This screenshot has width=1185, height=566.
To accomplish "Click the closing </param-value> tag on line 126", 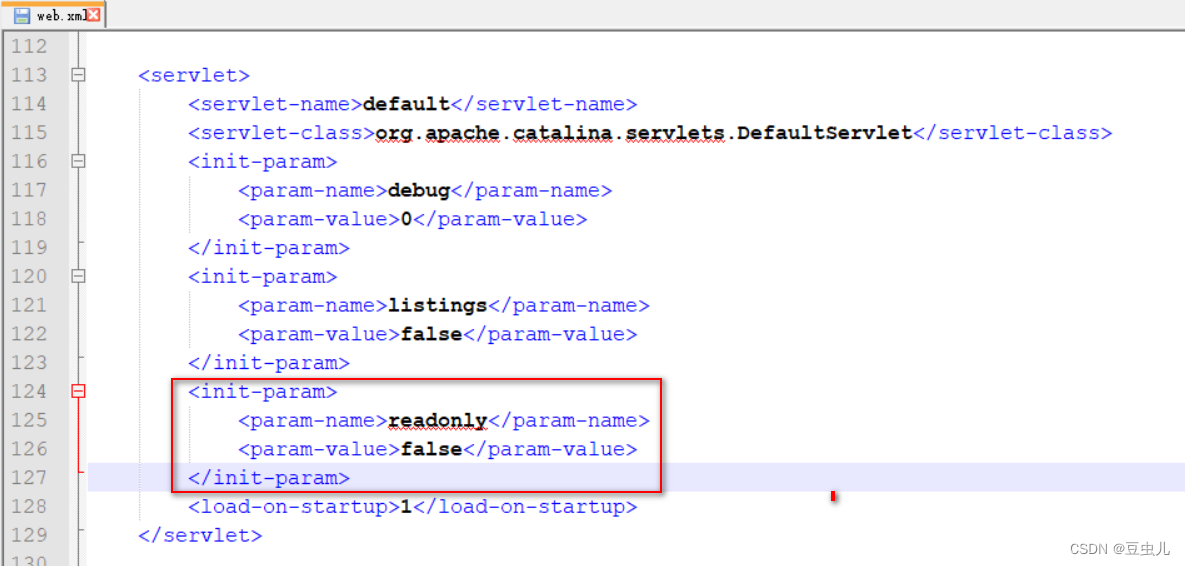I will (x=549, y=449).
